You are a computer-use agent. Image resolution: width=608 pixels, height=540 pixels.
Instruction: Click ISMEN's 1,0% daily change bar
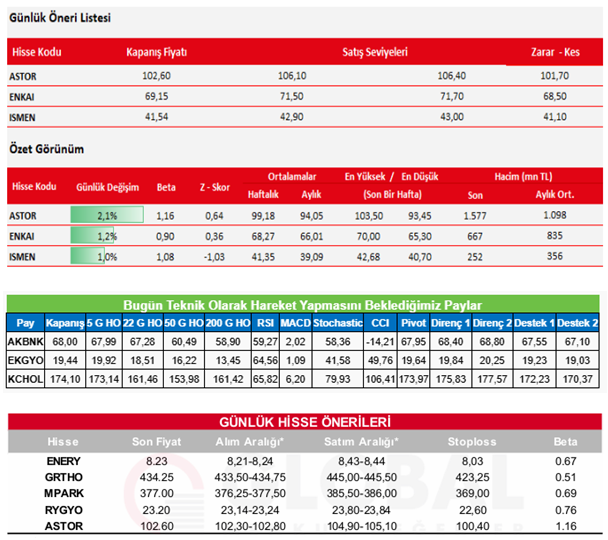[x=89, y=256]
